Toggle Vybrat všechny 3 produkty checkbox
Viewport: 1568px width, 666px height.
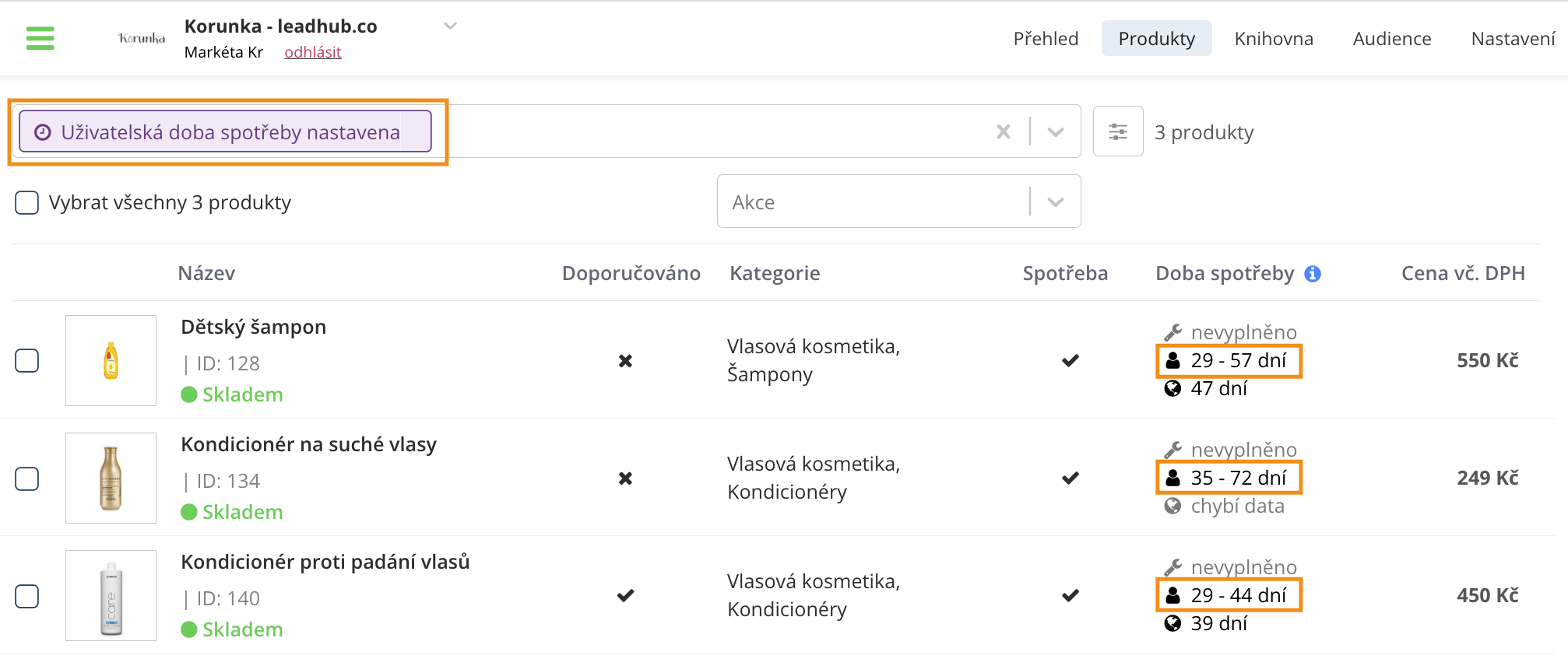click(27, 203)
